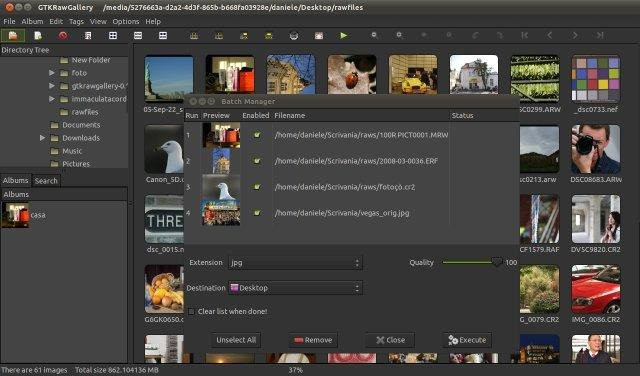The height and width of the screenshot is (376, 640).
Task: Click the previous image arrow icon
Action: coord(550,36)
